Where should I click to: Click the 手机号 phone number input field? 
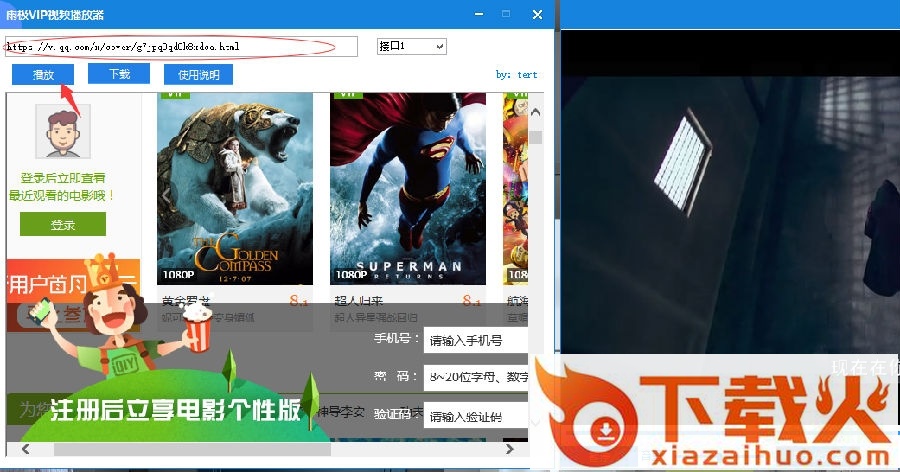pyautogui.click(x=476, y=341)
